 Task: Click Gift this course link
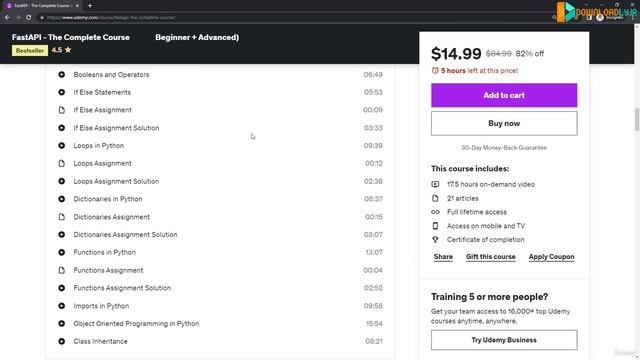coord(491,257)
